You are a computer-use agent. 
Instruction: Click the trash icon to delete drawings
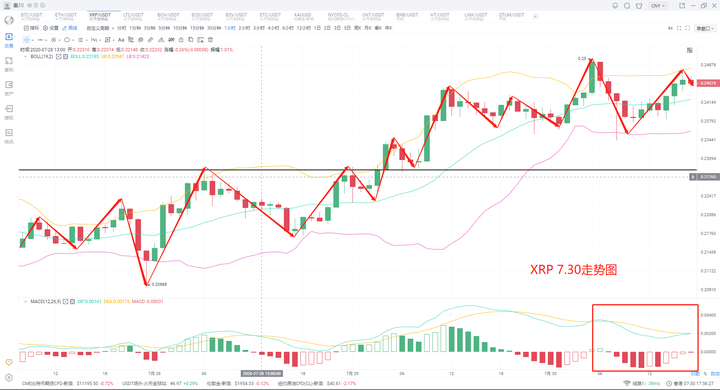tap(210, 40)
